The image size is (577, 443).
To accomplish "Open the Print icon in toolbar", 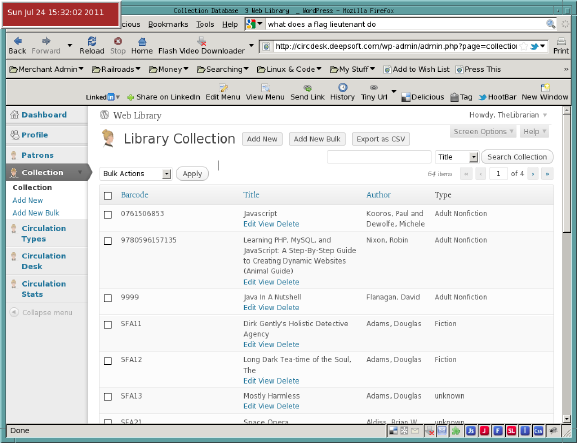I will pos(561,41).
